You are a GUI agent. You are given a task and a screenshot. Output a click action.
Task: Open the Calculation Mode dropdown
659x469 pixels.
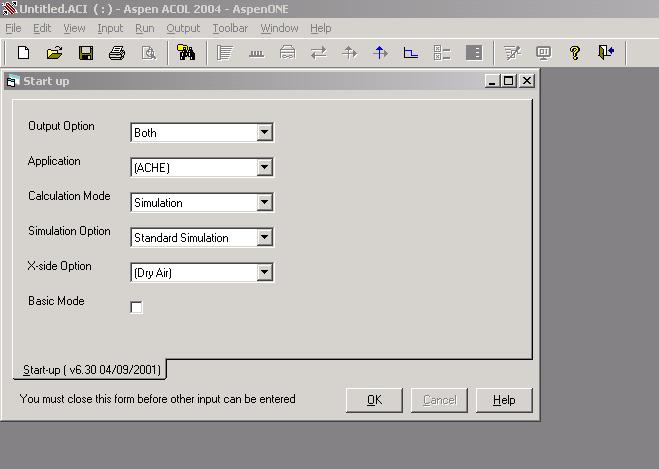(x=264, y=202)
